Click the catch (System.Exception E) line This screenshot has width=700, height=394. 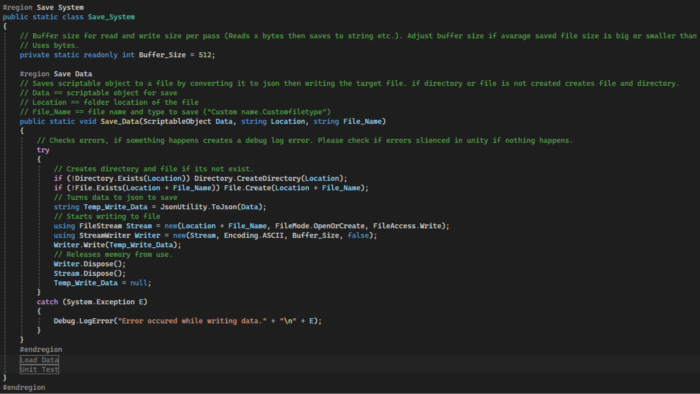pos(92,302)
